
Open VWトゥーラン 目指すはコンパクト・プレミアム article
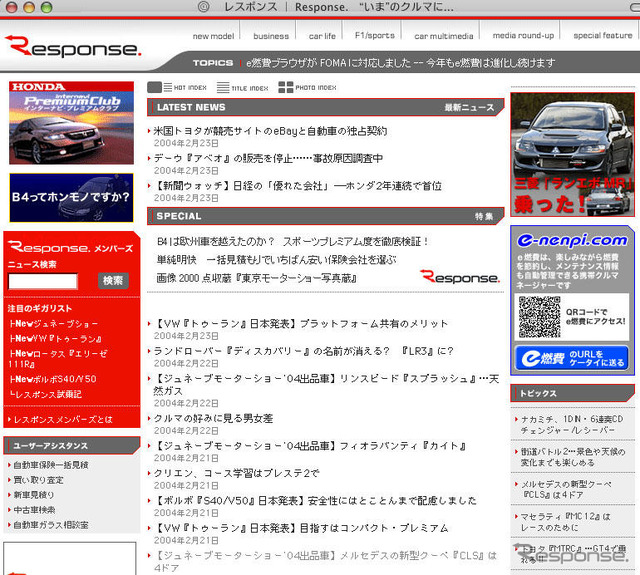tap(301, 528)
